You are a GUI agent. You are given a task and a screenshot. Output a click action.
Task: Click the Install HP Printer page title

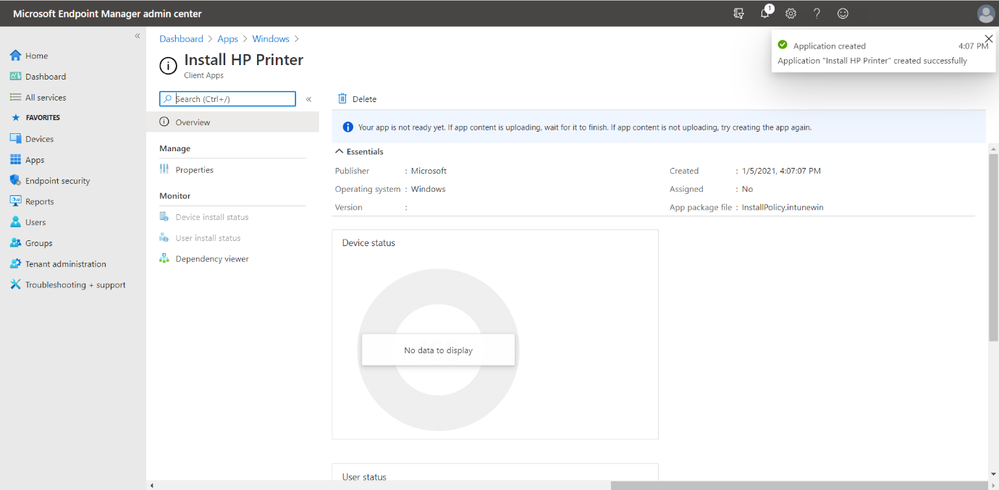pos(243,60)
